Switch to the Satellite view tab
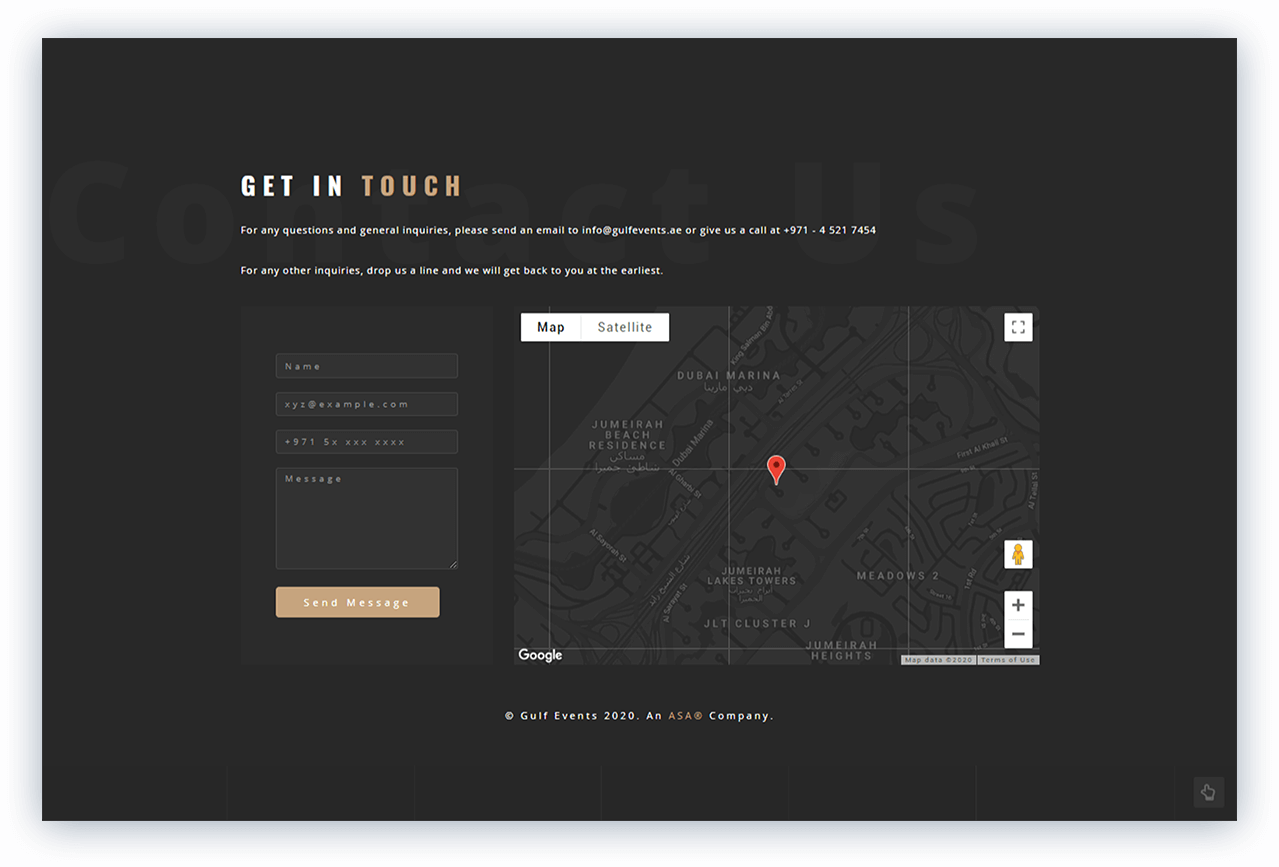This screenshot has width=1279, height=867. (x=625, y=327)
